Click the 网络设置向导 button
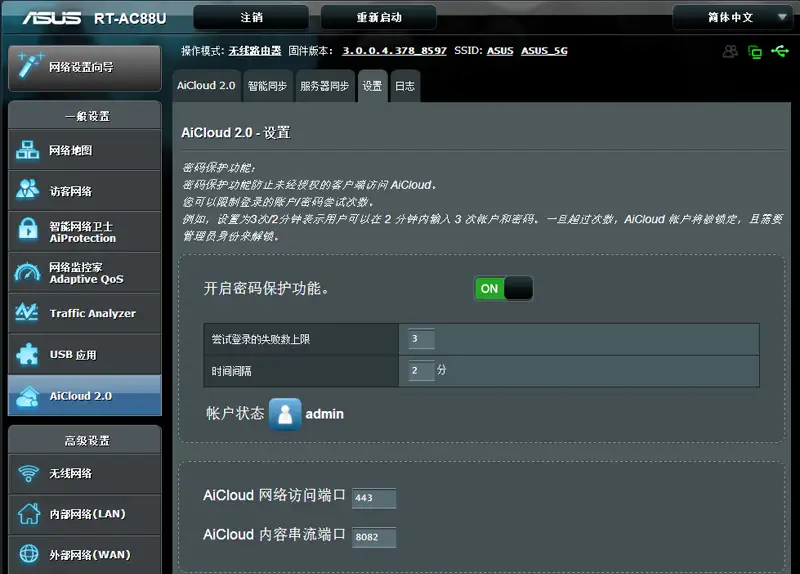The height and width of the screenshot is (574, 800). (85, 68)
